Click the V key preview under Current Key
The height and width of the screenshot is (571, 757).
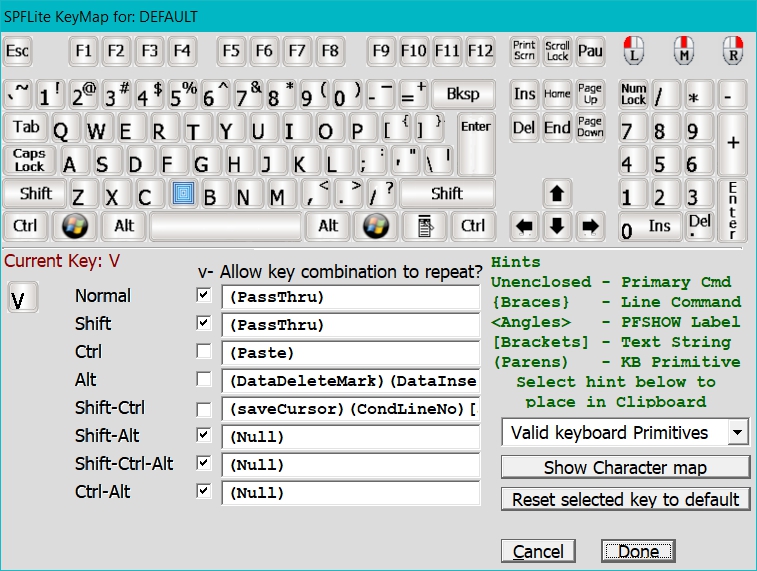click(22, 297)
